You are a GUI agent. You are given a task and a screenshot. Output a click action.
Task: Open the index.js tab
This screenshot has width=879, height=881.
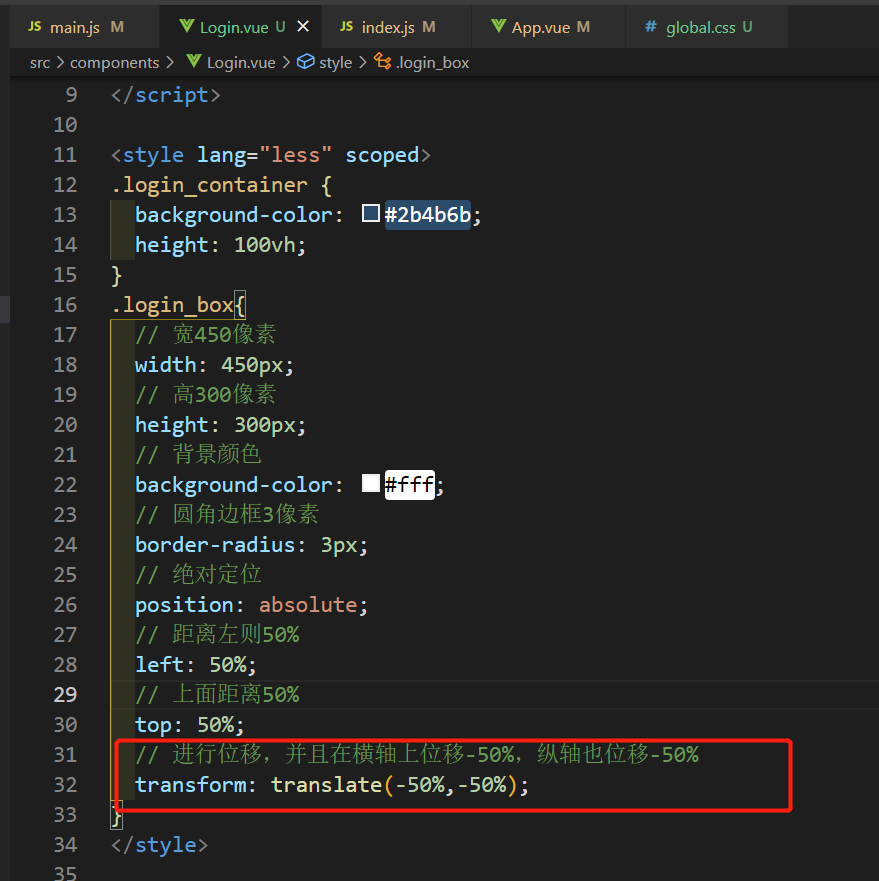pos(396,27)
